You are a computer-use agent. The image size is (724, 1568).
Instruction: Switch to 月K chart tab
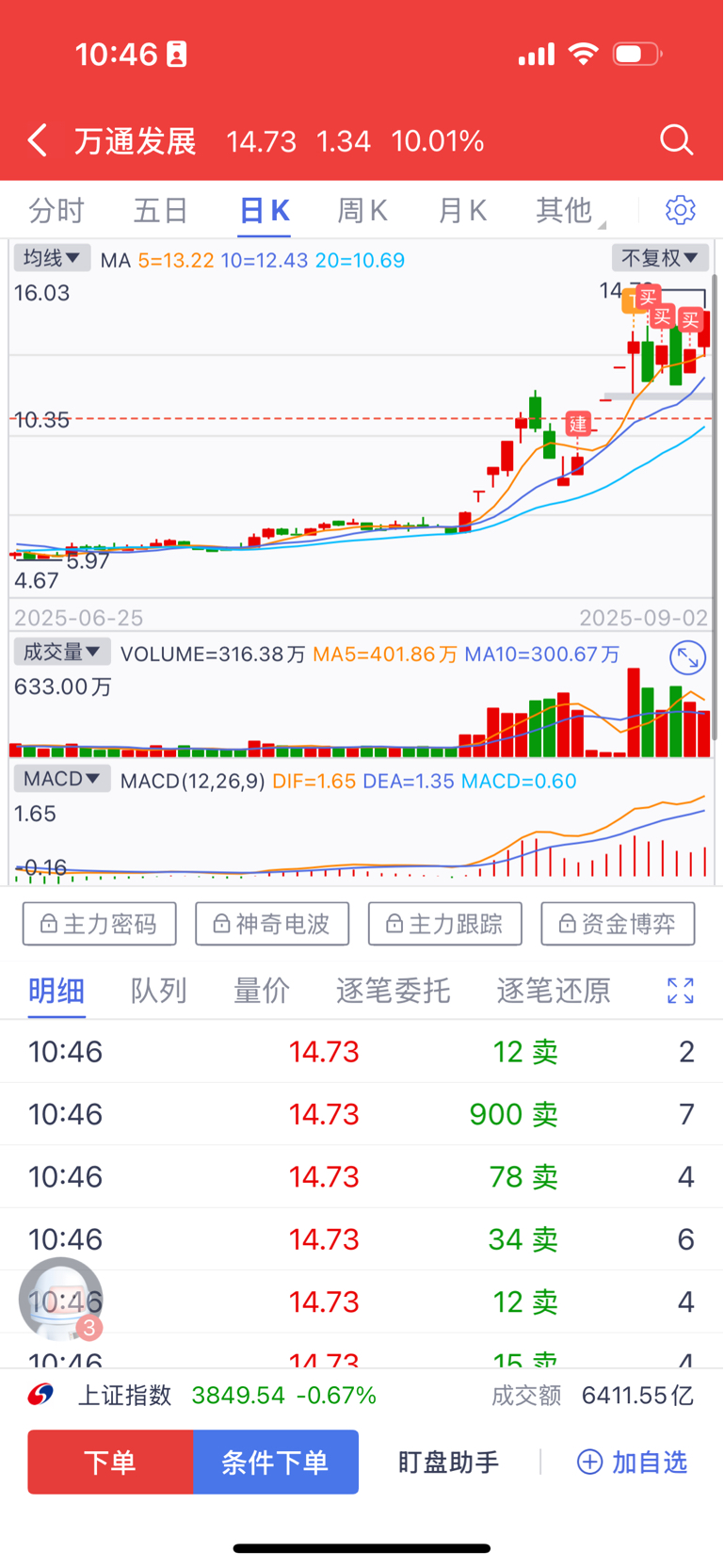(x=462, y=210)
